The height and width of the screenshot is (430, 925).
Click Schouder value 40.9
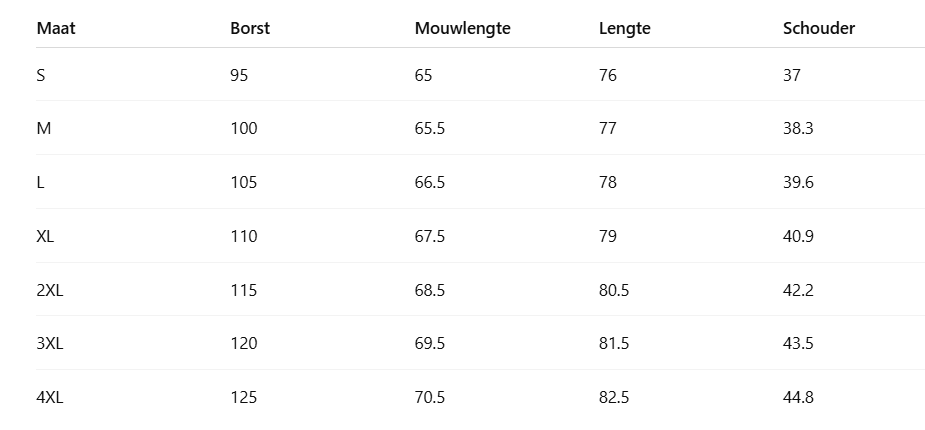798,236
